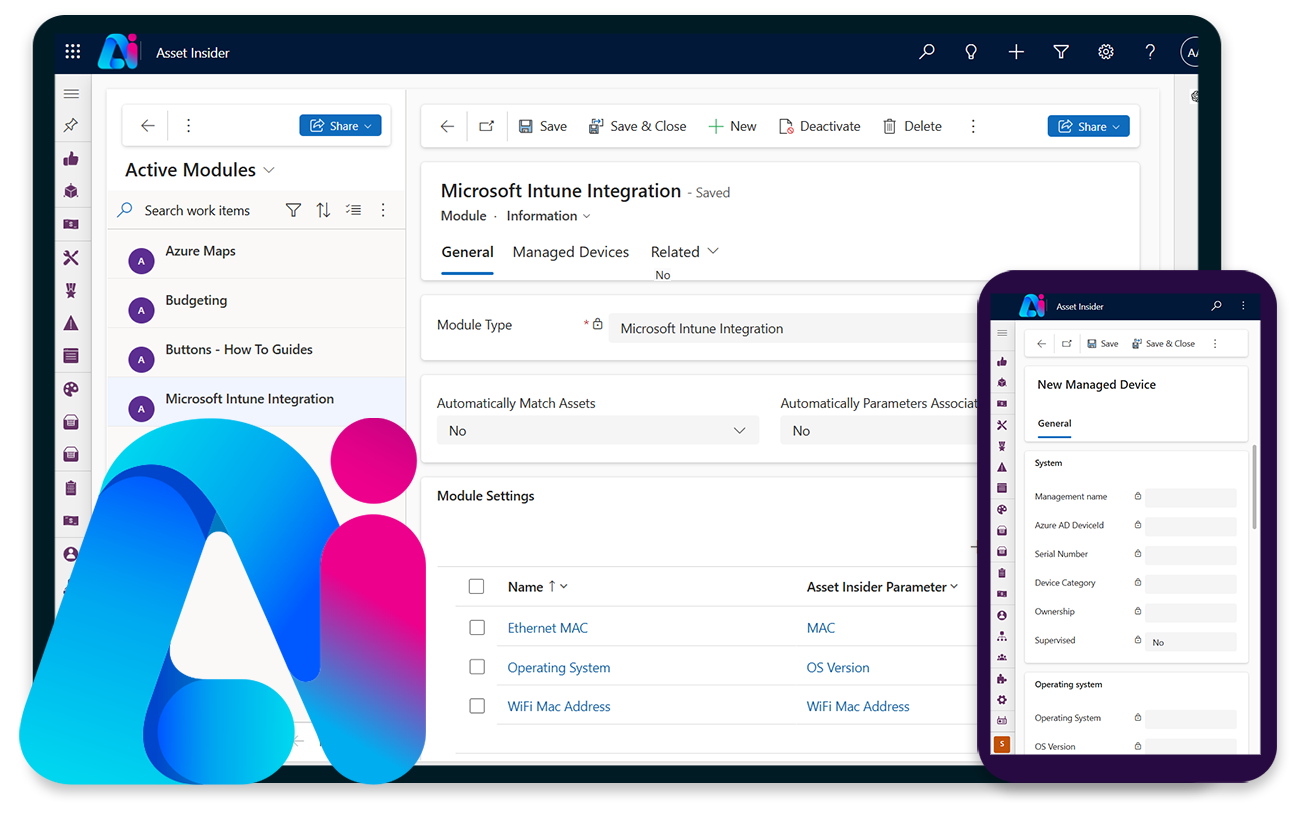Open Name column header sort menu

(x=564, y=587)
